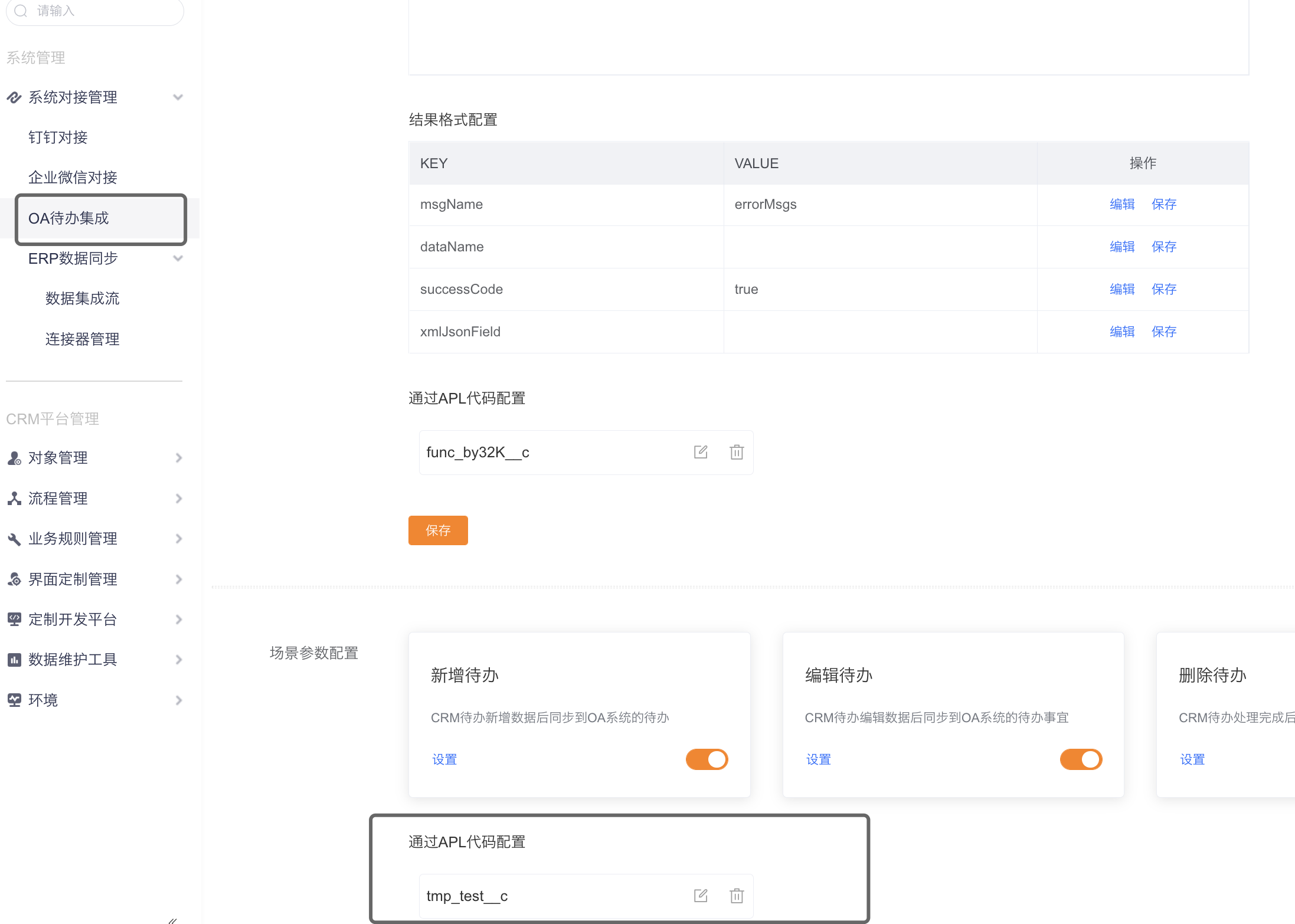This screenshot has height=924, width=1295.
Task: Click the search magnifier icon in sidebar
Action: coord(21,11)
